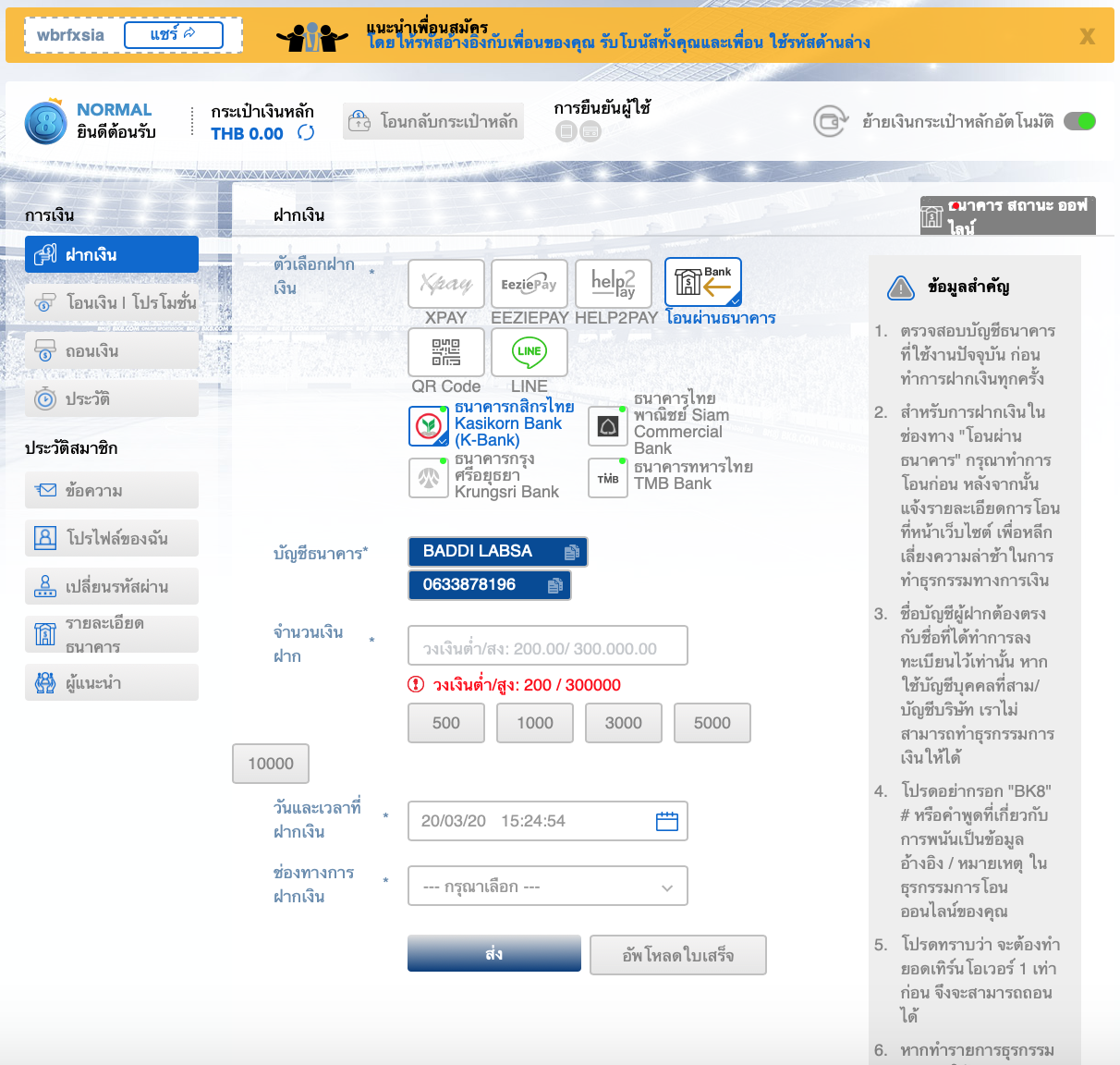Viewport: 1120px width, 1065px height.
Task: Expand the deposit channel dropdown
Action: tap(548, 887)
